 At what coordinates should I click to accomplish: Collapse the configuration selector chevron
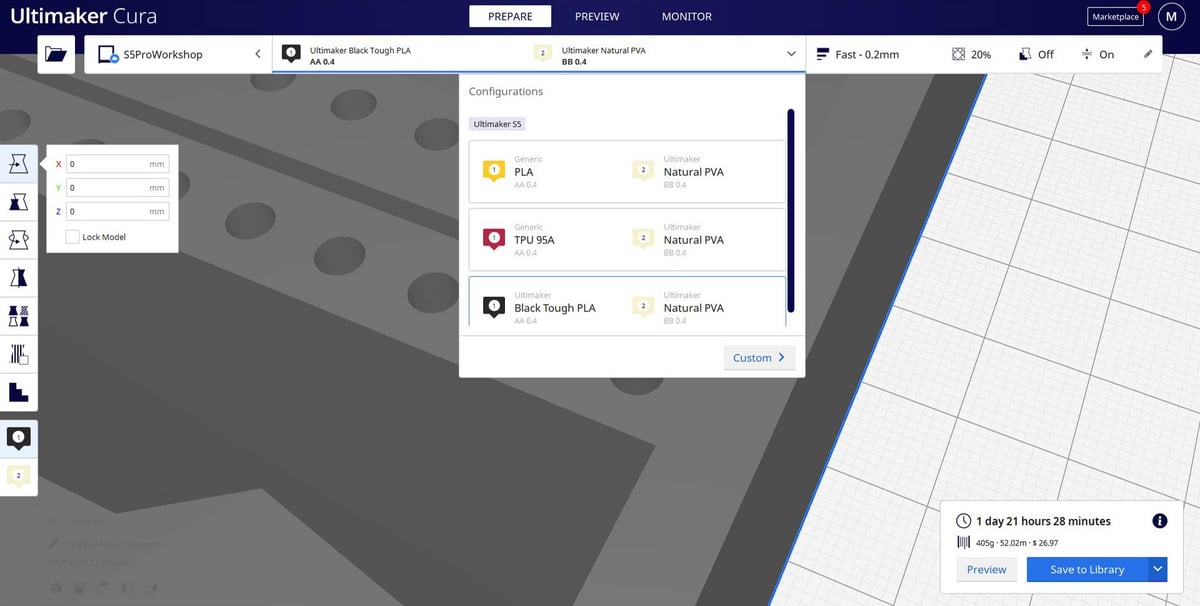pos(791,54)
